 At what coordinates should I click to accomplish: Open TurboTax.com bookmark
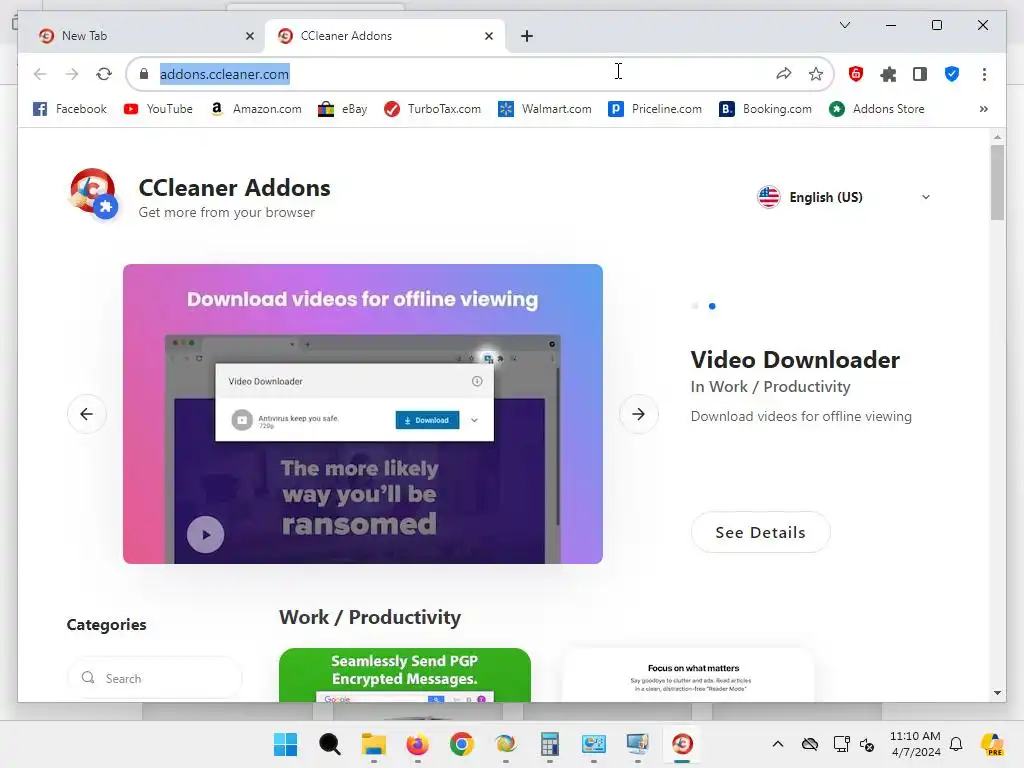coord(432,109)
